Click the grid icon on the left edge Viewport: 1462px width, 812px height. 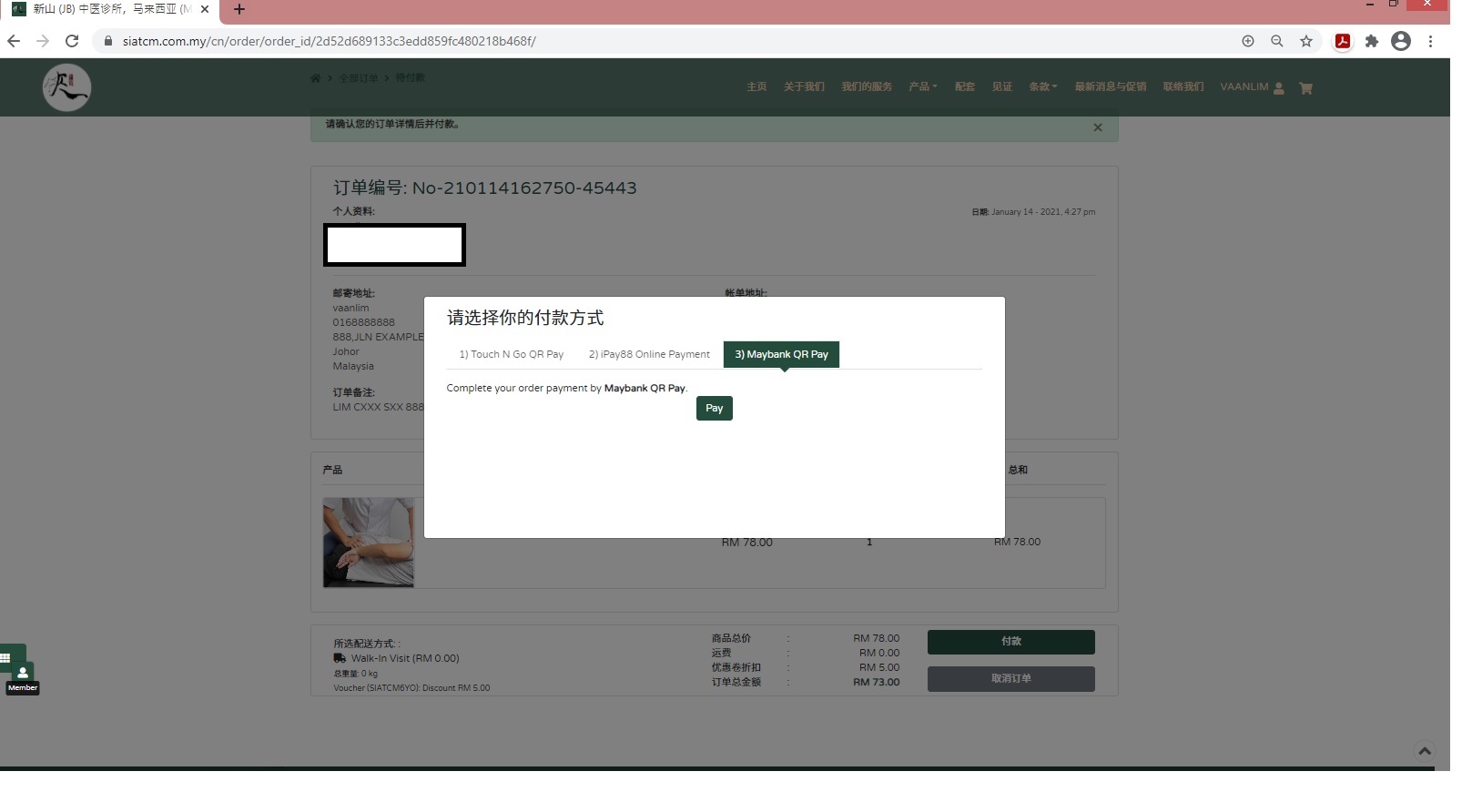point(5,657)
